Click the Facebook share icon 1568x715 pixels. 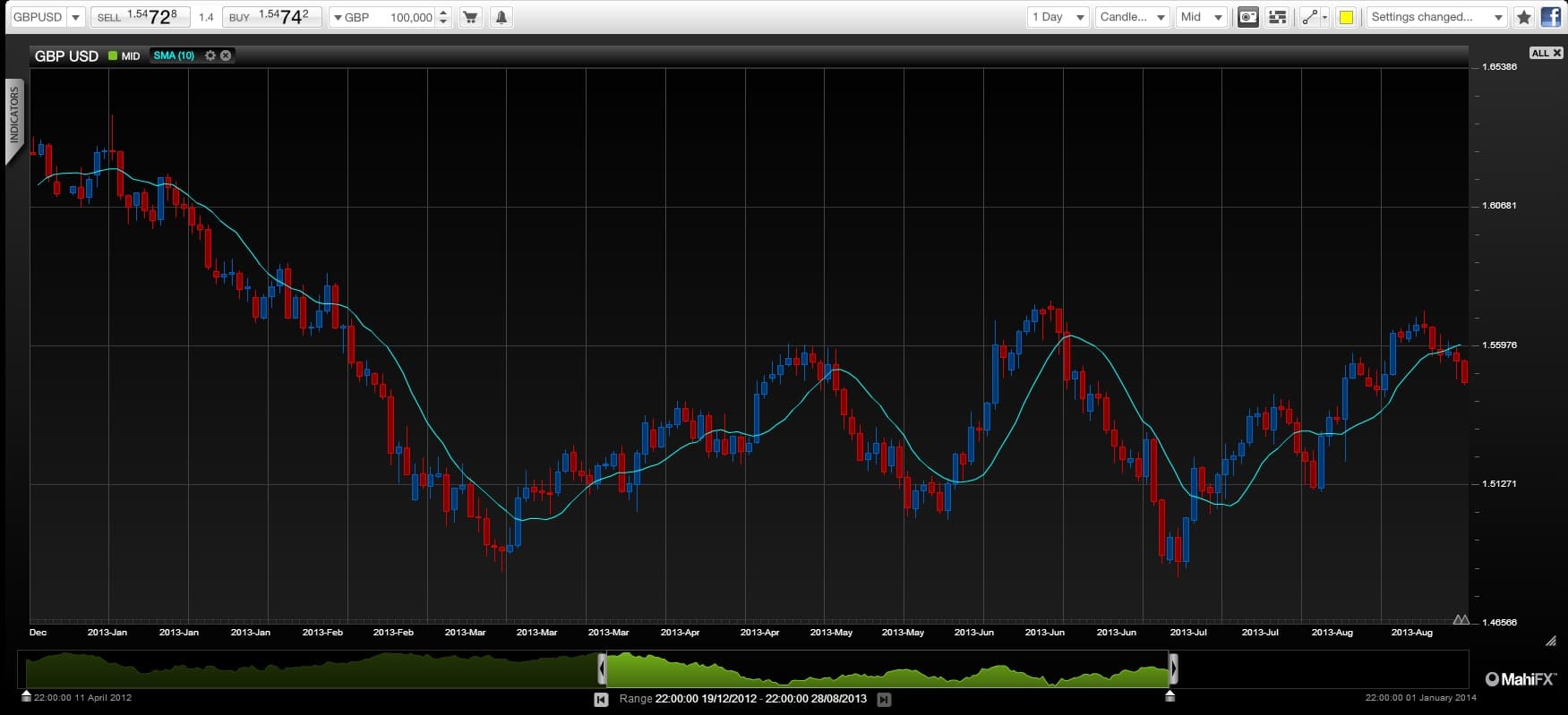[x=1551, y=17]
